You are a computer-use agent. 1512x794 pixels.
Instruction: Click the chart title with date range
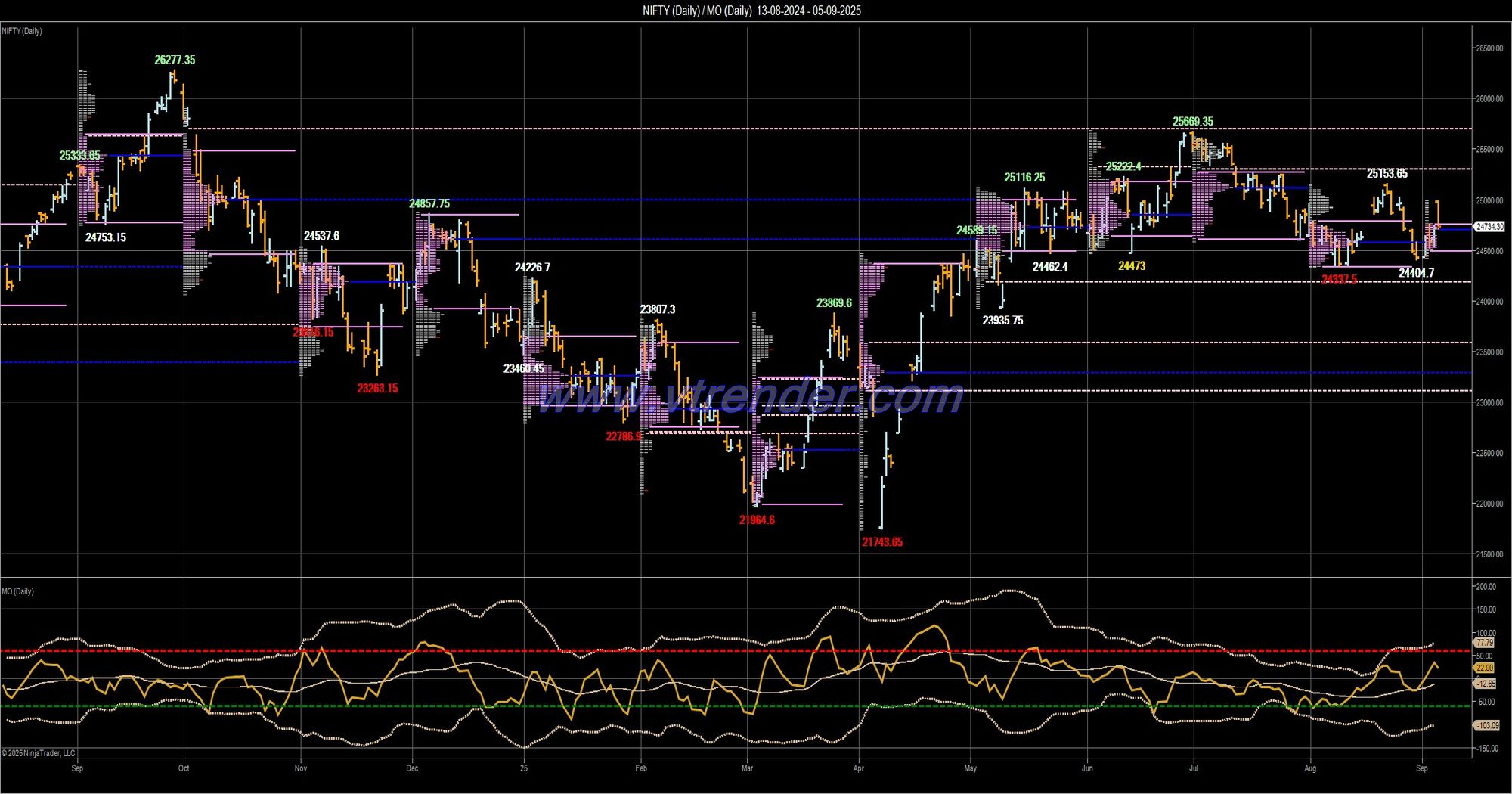tap(751, 11)
